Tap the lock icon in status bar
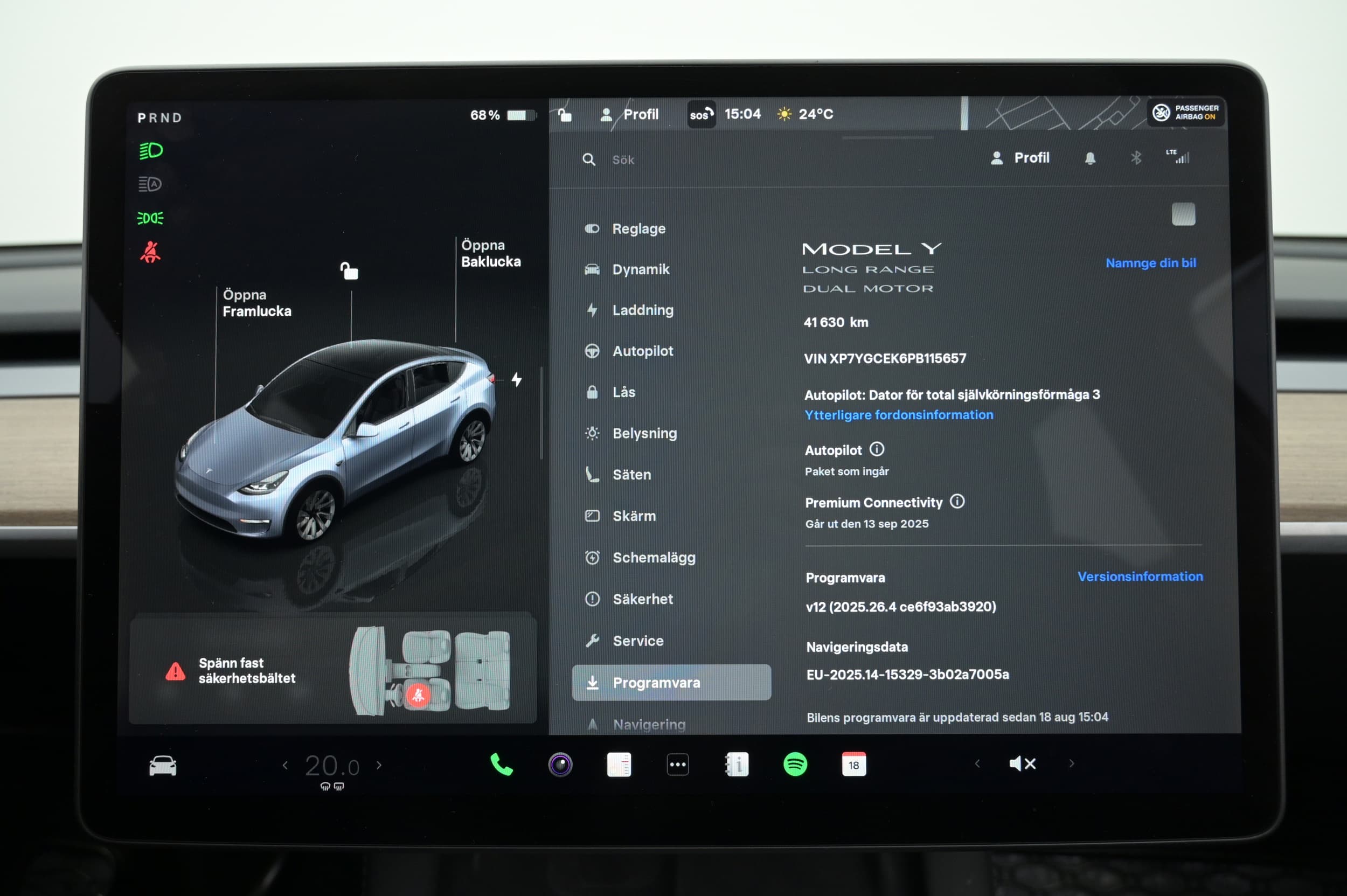1347x896 pixels. (x=565, y=114)
